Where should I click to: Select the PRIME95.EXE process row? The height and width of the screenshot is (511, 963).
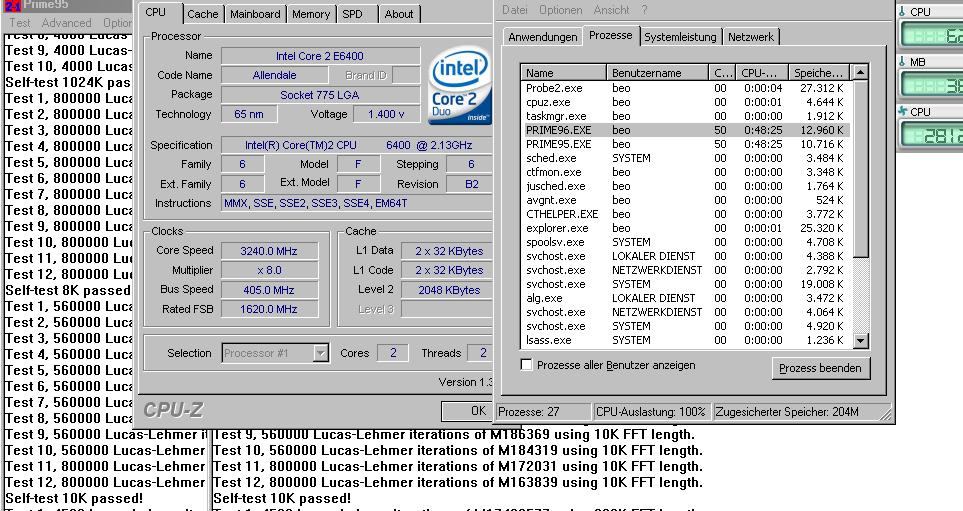click(x=685, y=144)
